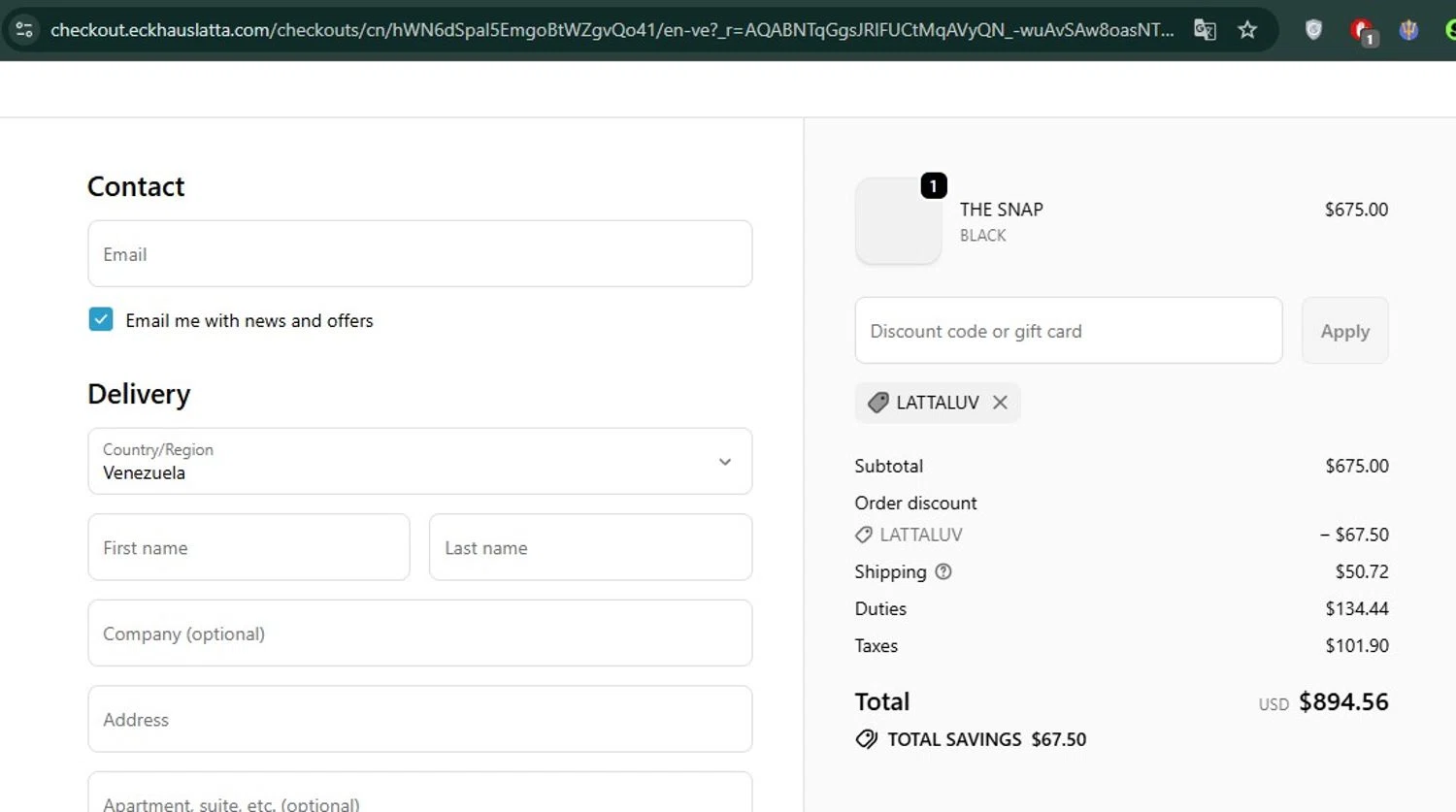Click the Shipping $50.72 value

(1362, 571)
